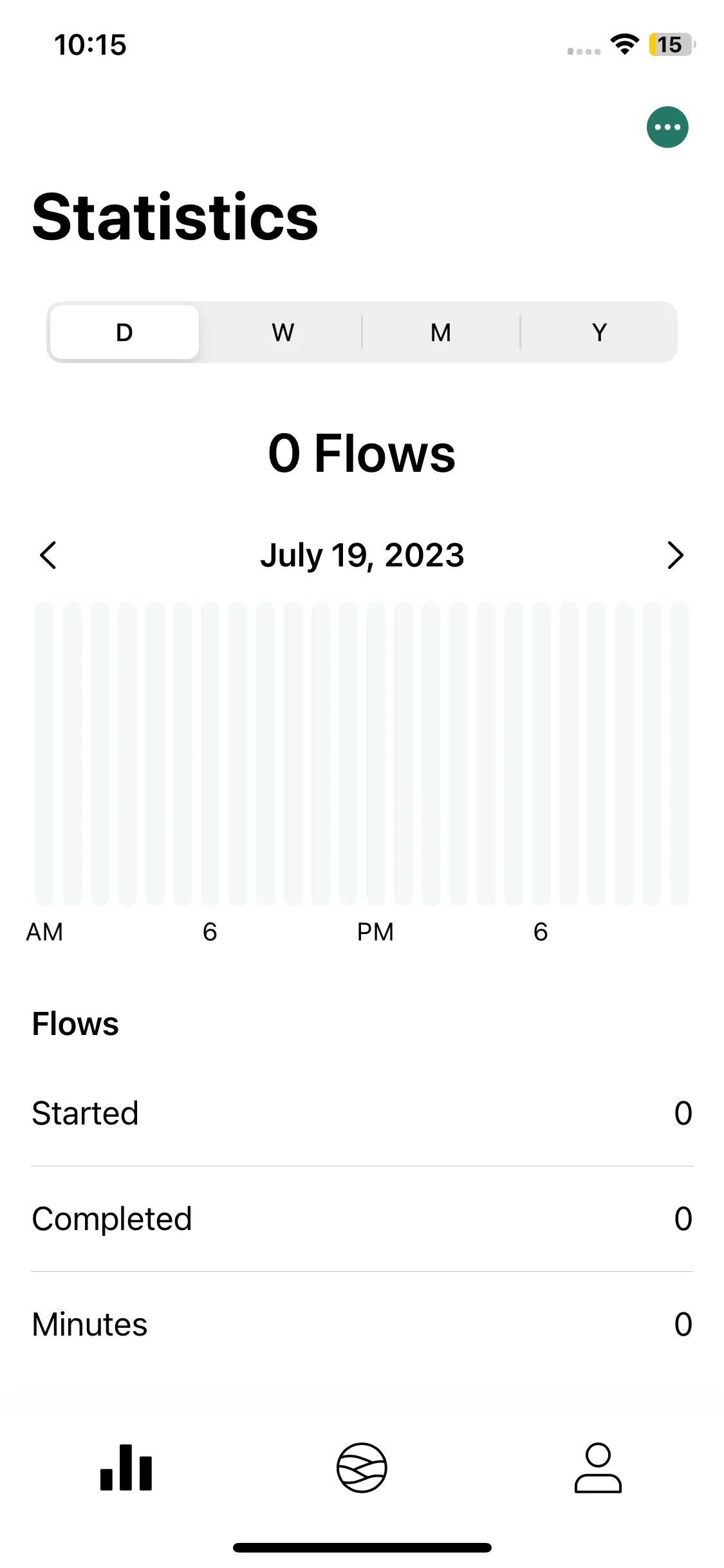
Task: Open the green more options button
Action: coord(667,127)
